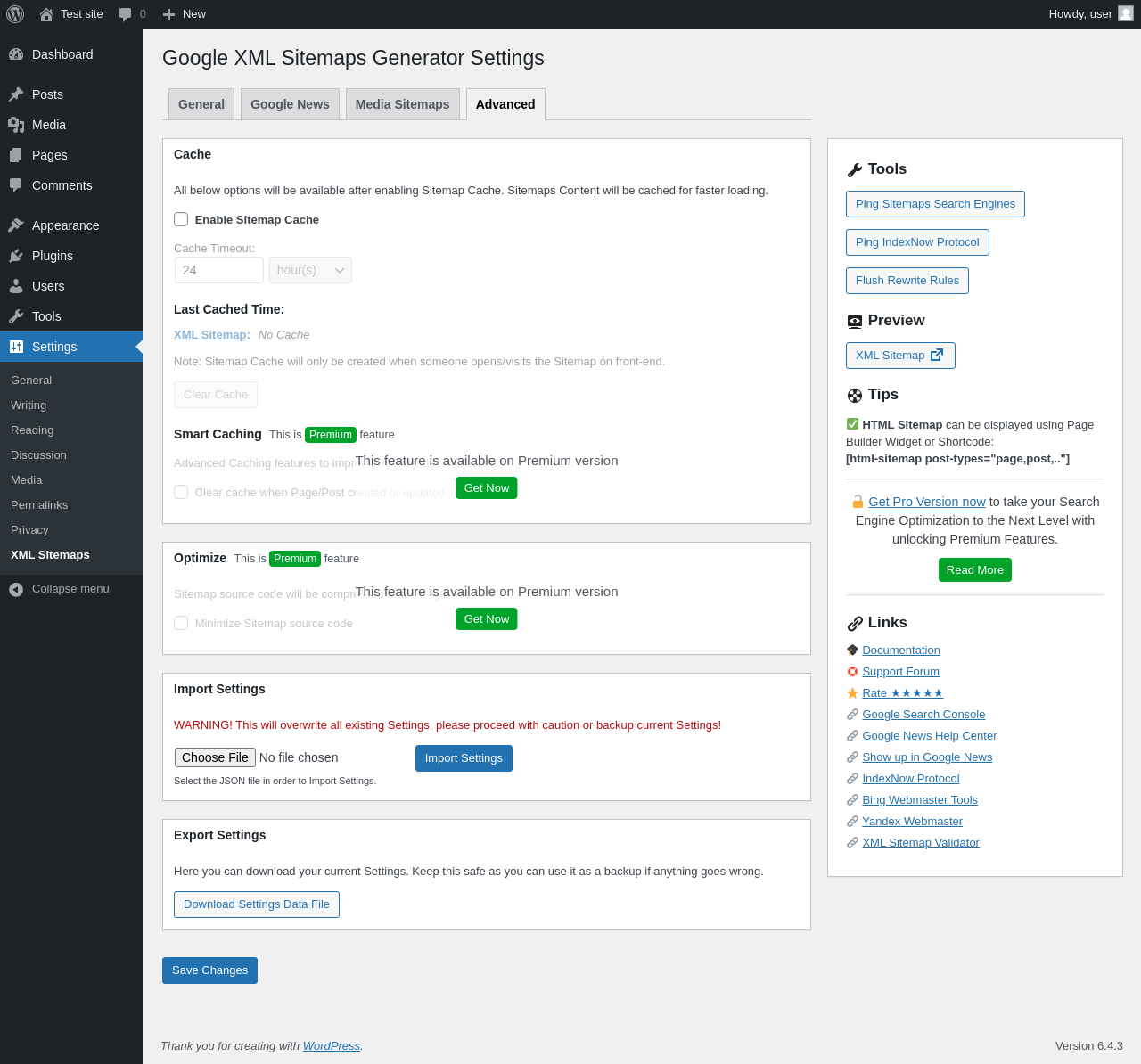This screenshot has width=1141, height=1064.
Task: Click the Comments sidebar icon
Action: [x=16, y=185]
